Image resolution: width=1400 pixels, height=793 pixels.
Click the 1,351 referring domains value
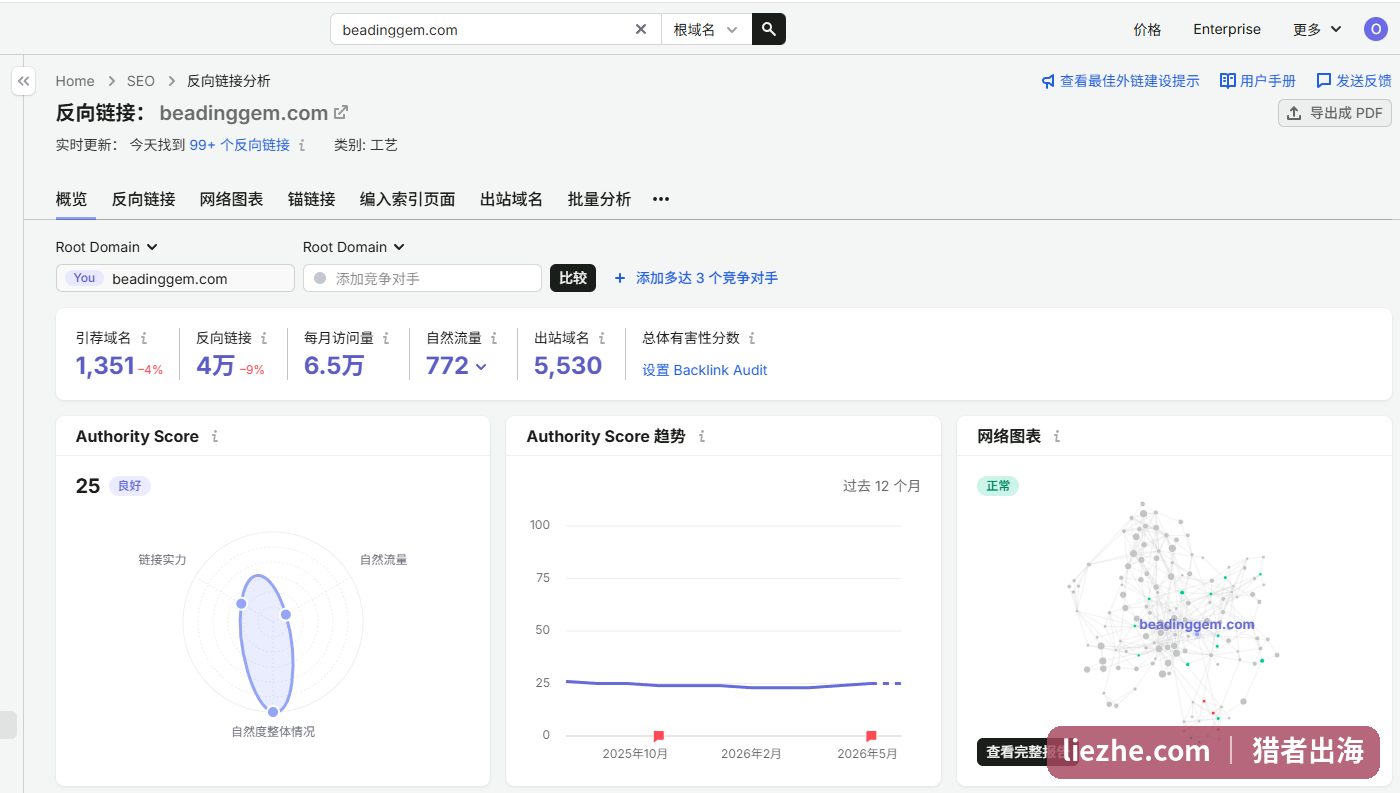tap(105, 366)
